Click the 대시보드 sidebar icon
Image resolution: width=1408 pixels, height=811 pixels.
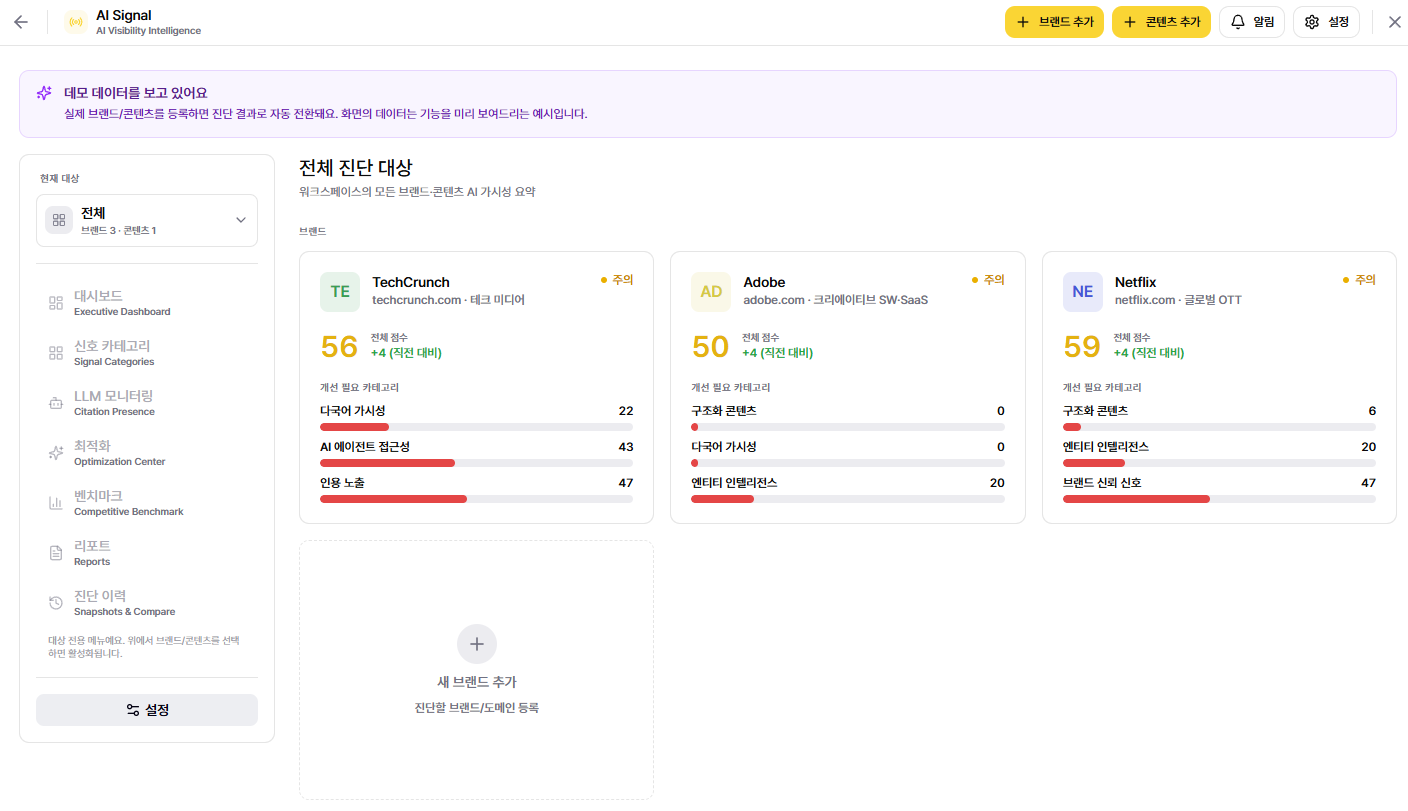(56, 303)
